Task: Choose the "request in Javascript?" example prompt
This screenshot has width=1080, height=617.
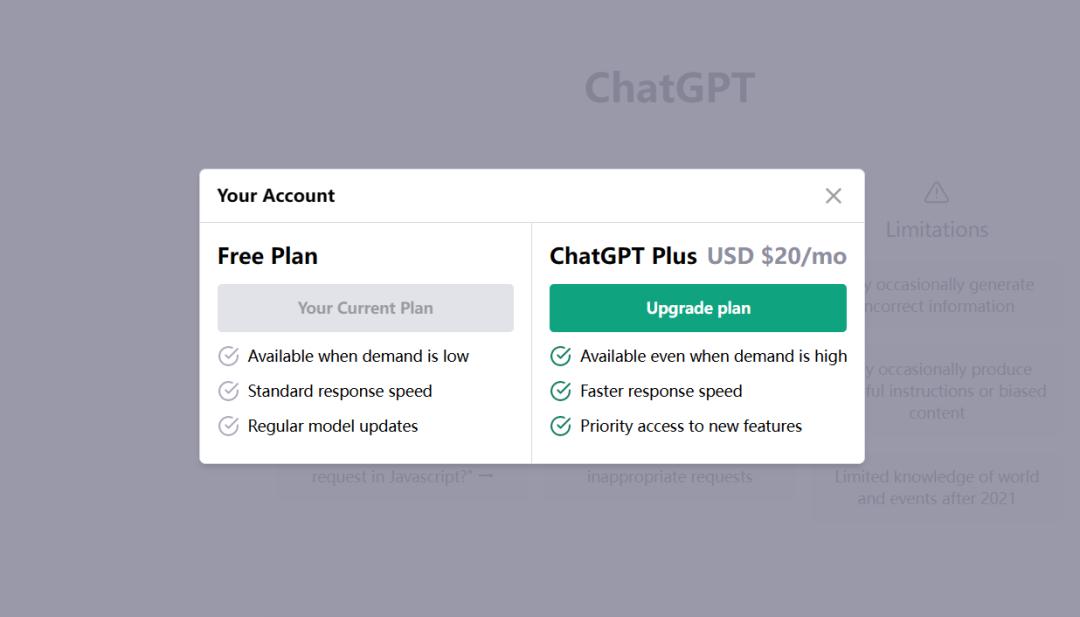Action: [402, 477]
